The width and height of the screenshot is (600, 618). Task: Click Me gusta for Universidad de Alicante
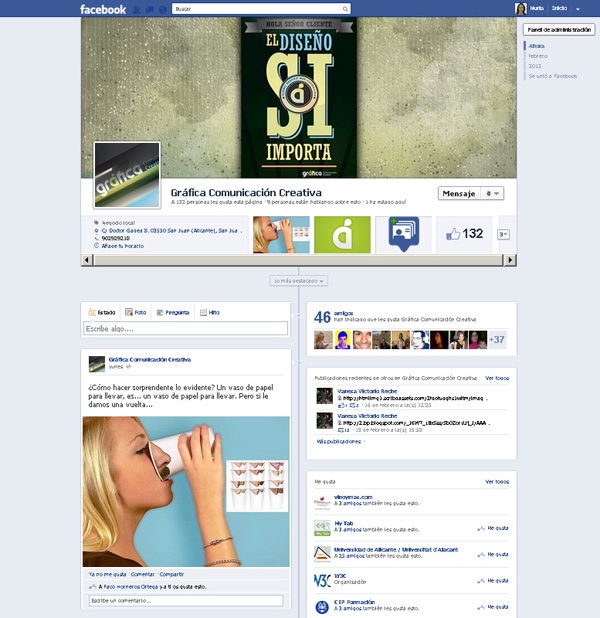[493, 555]
